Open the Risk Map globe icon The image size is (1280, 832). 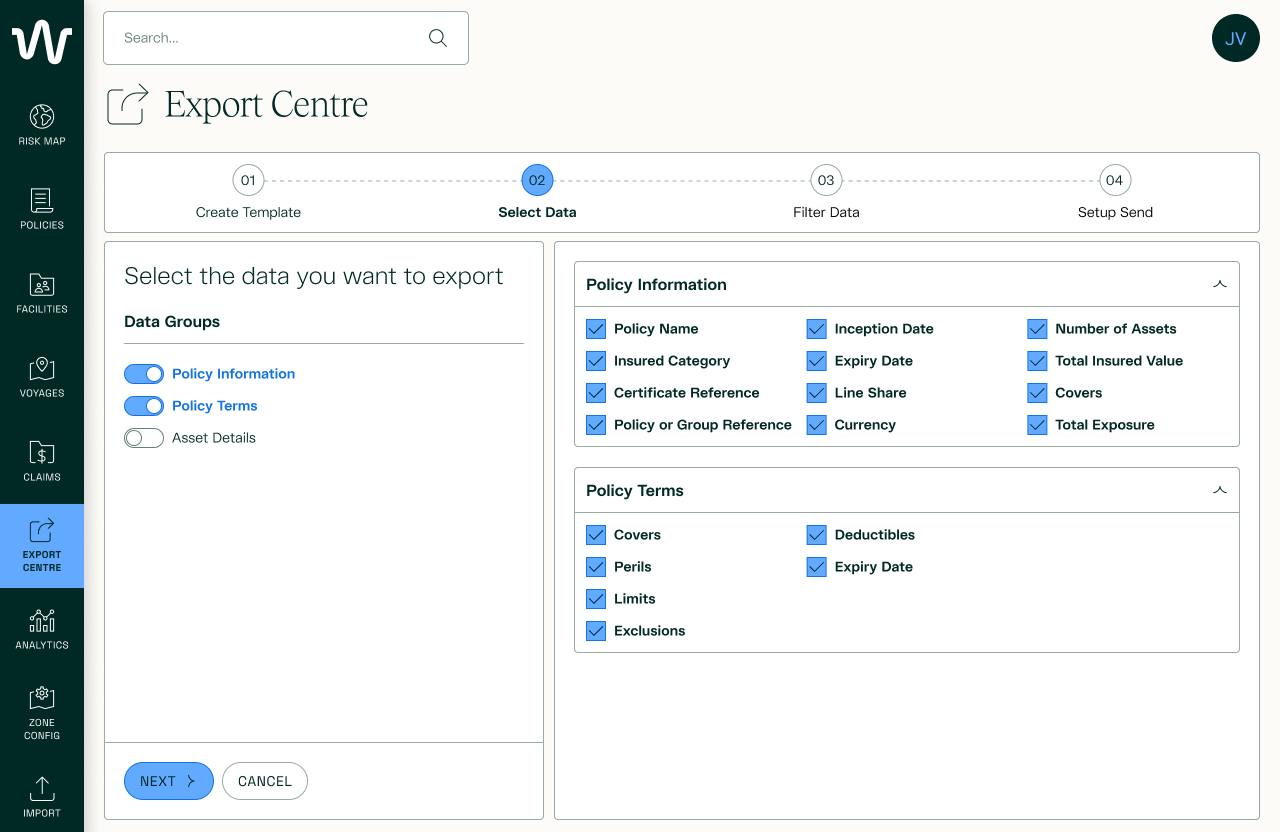click(42, 116)
